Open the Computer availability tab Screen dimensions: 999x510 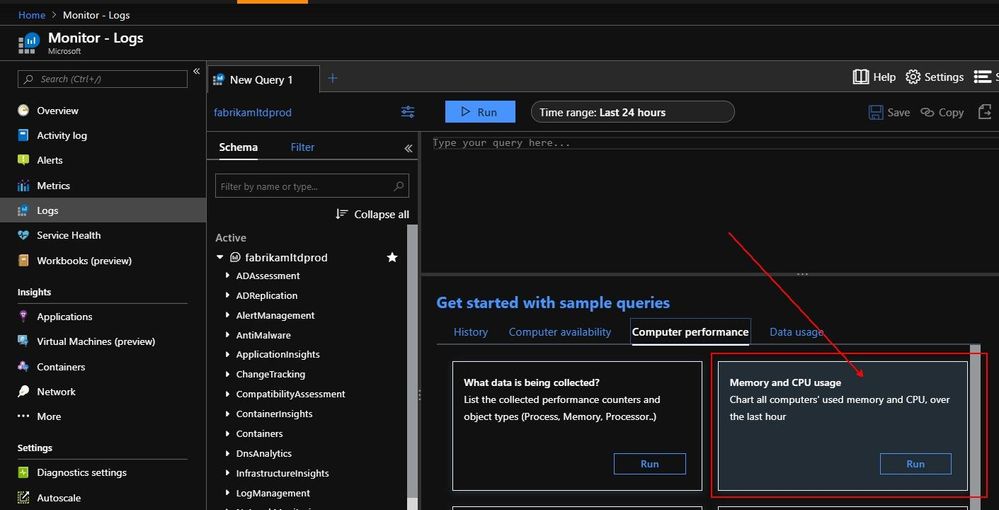pyautogui.click(x=559, y=332)
